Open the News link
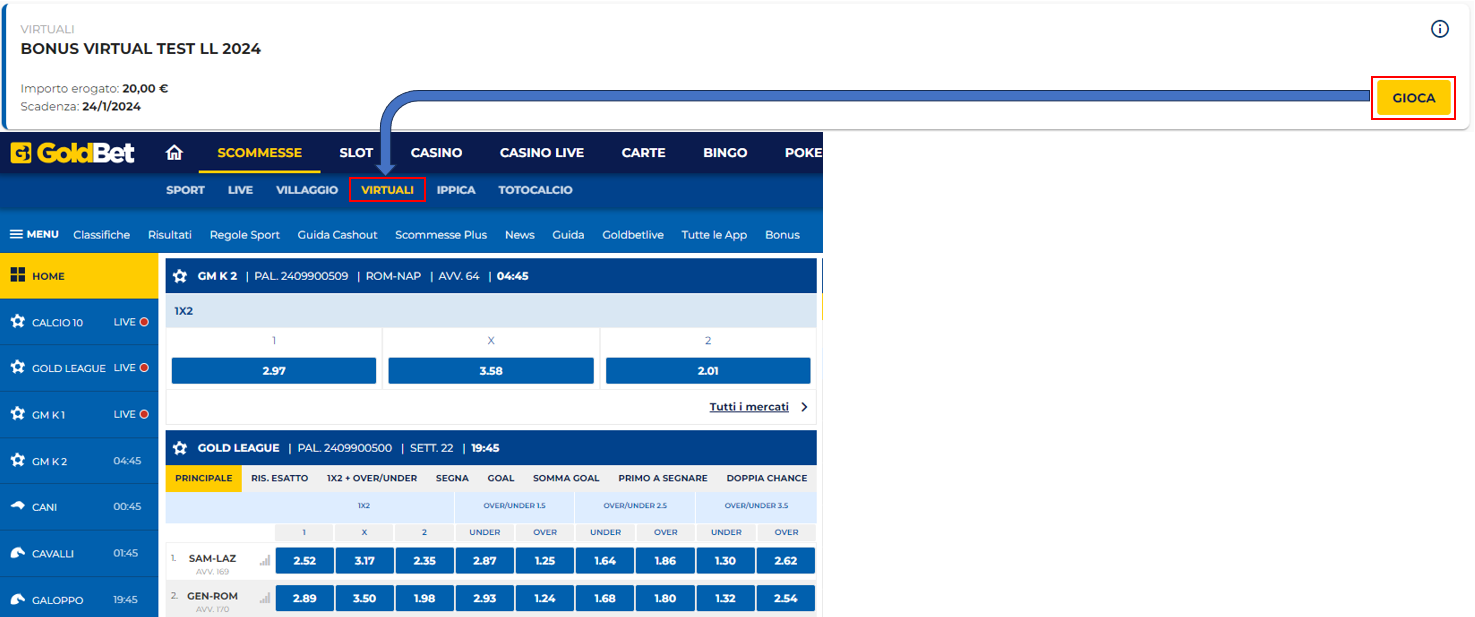1475x617 pixels. point(520,235)
